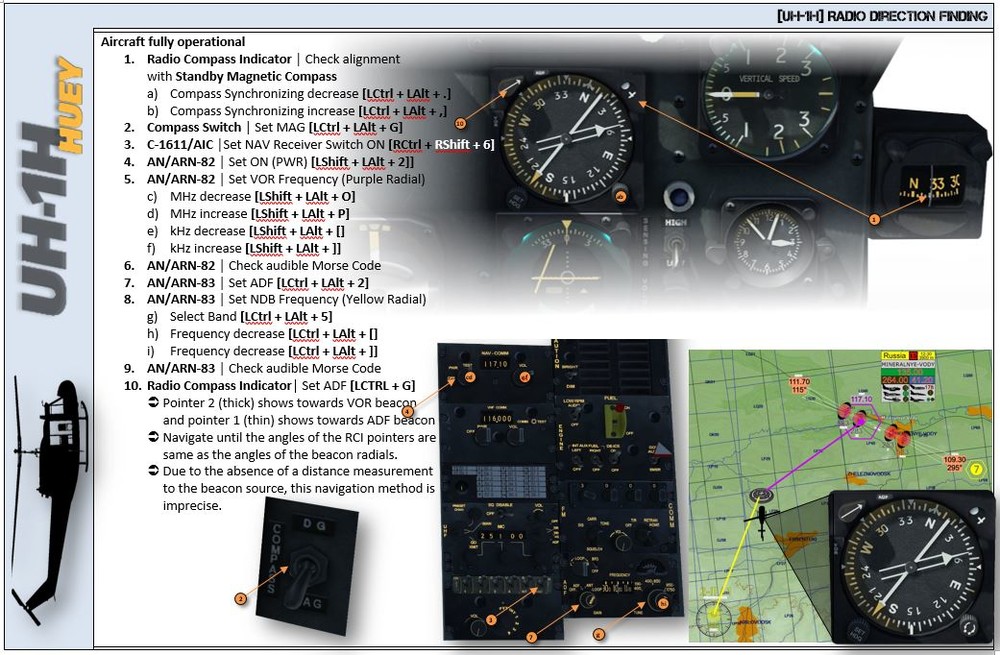Image resolution: width=1000 pixels, height=655 pixels.
Task: Click 'AN/ARN-82 | Check audible Morse Code'
Action: click(264, 265)
